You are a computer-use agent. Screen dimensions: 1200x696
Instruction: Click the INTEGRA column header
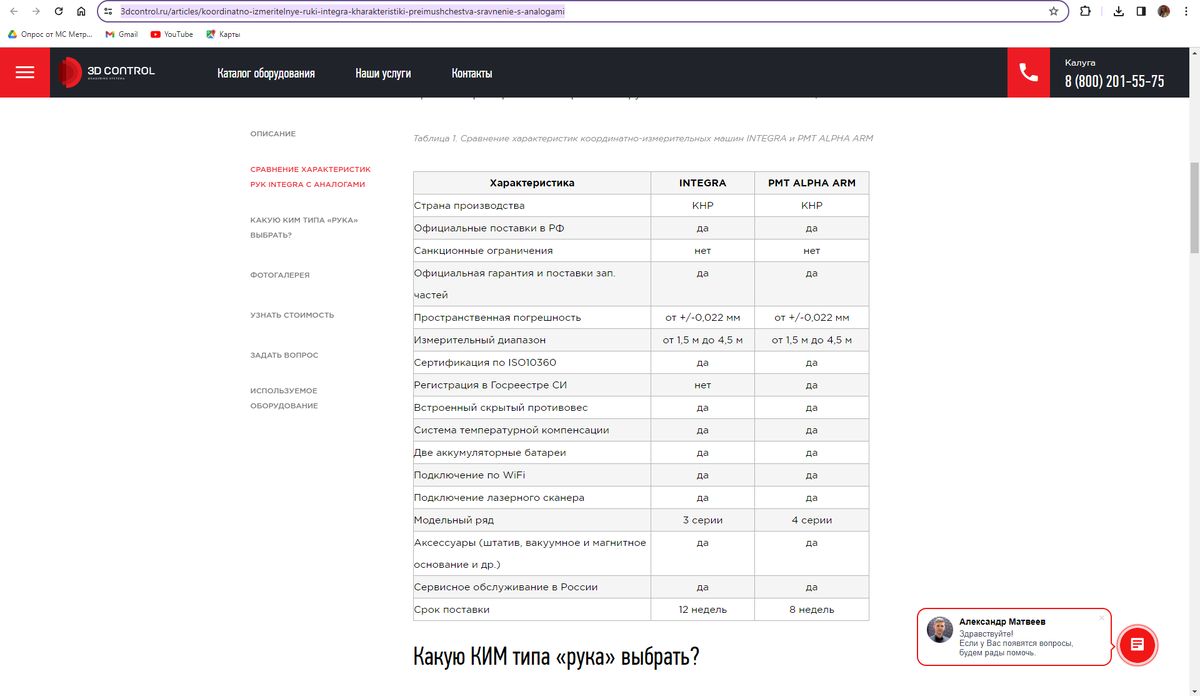pyautogui.click(x=703, y=183)
